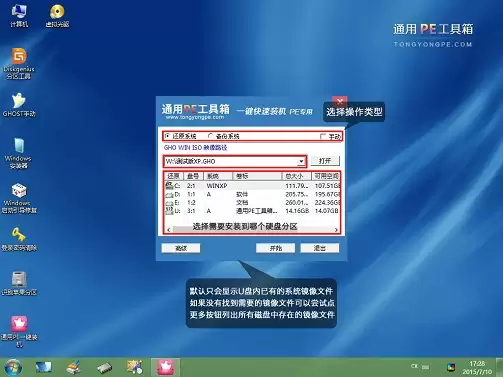Viewport: 503px width, 377px height.
Task: Select the D: 软件 partition row
Action: coord(252,194)
